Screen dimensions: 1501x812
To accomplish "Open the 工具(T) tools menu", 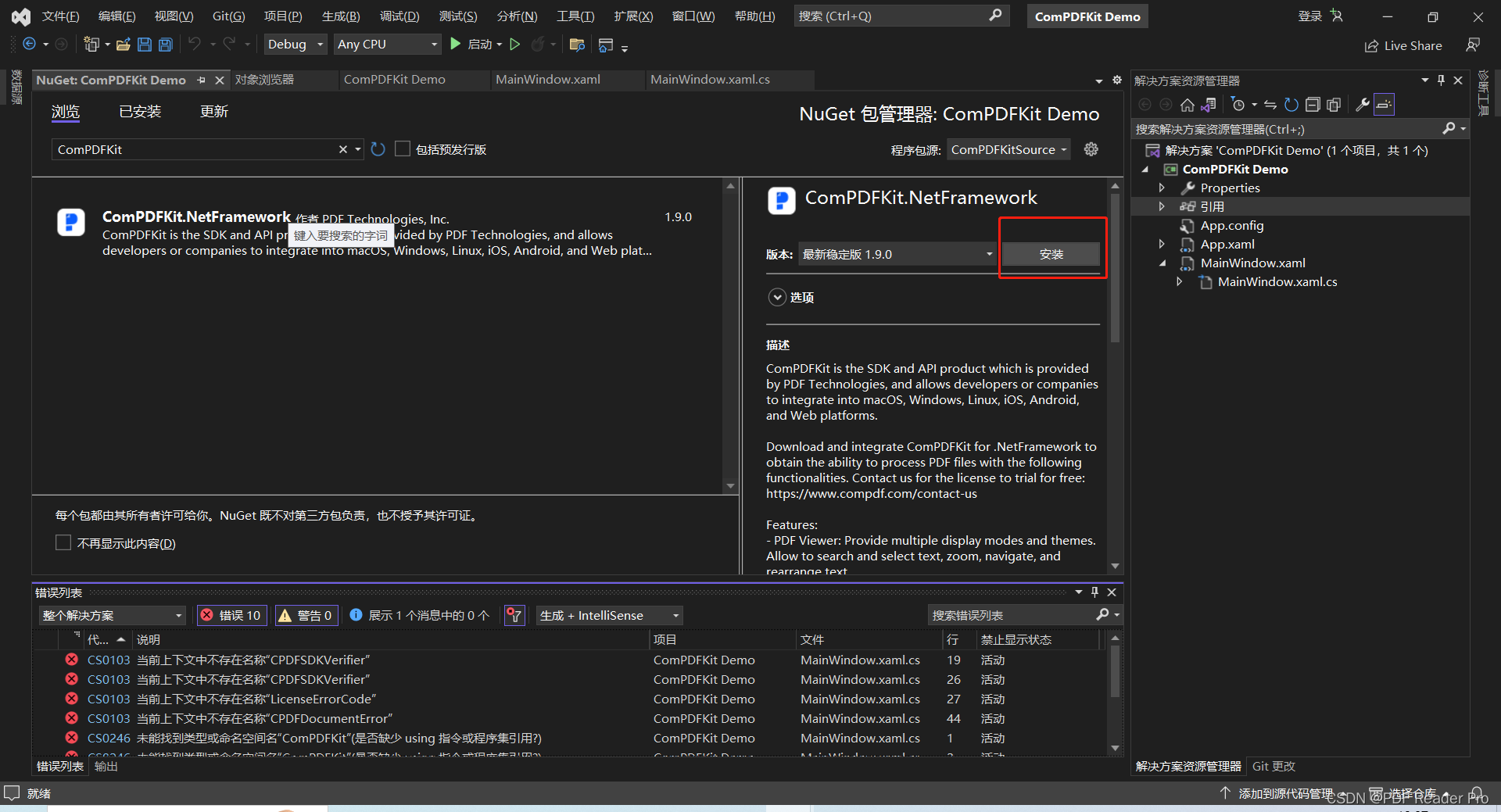I will pos(575,16).
